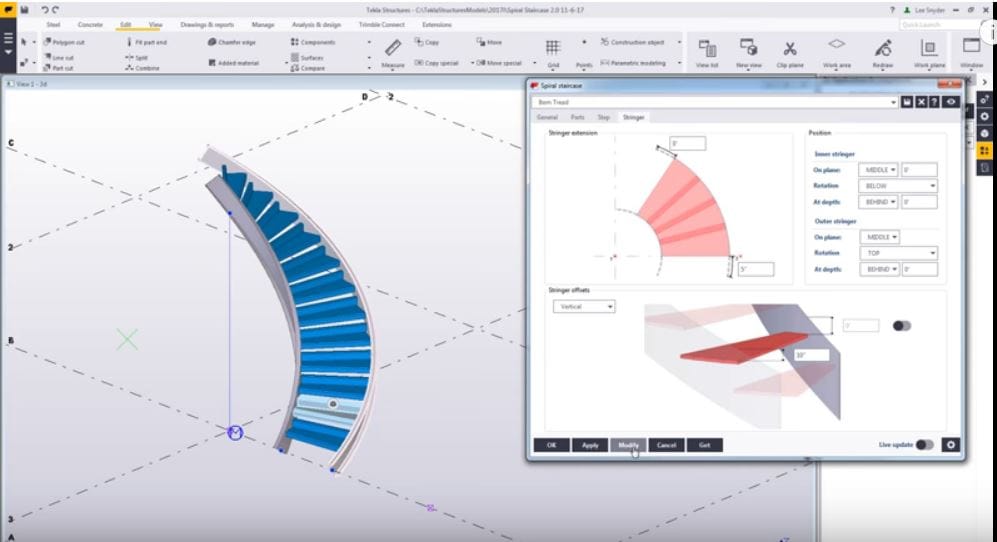Toggle the eye visibility switch in dialog
Screen dimensions: 997x542
click(951, 102)
